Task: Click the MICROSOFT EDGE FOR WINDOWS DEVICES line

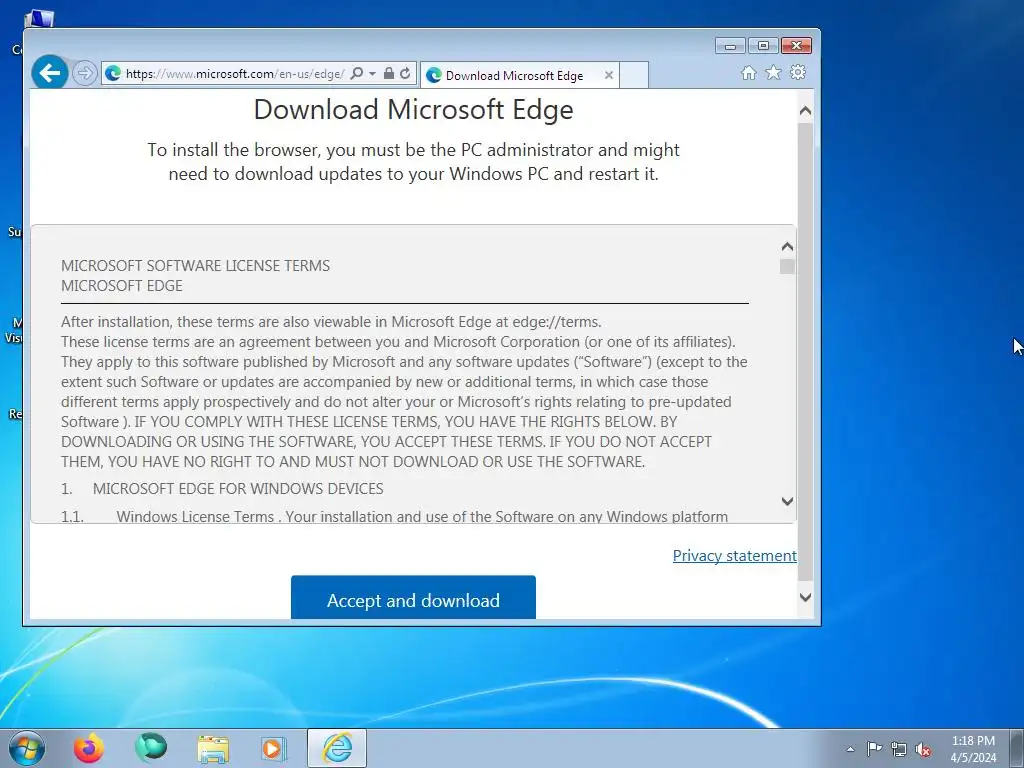Action: pos(238,488)
